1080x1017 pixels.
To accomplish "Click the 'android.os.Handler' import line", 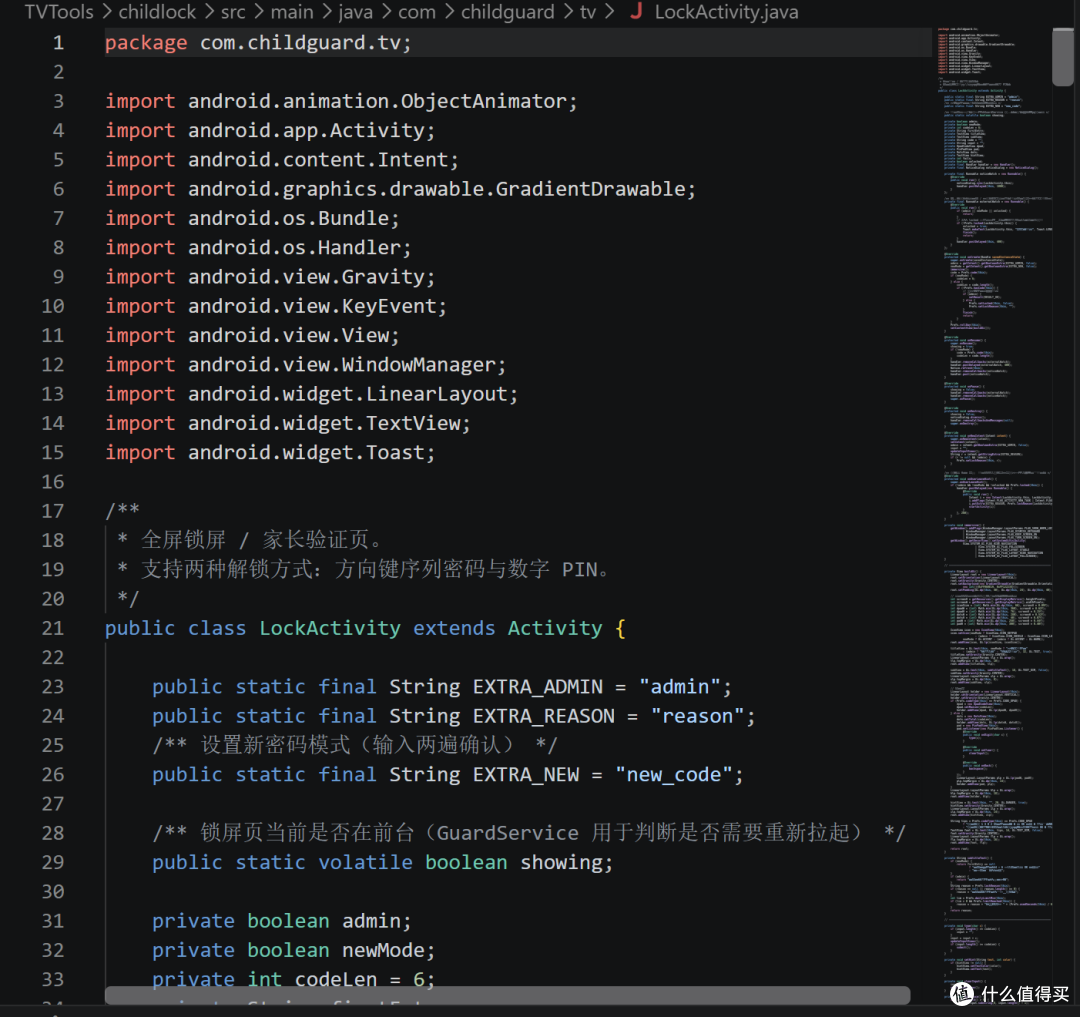I will pyautogui.click(x=258, y=247).
